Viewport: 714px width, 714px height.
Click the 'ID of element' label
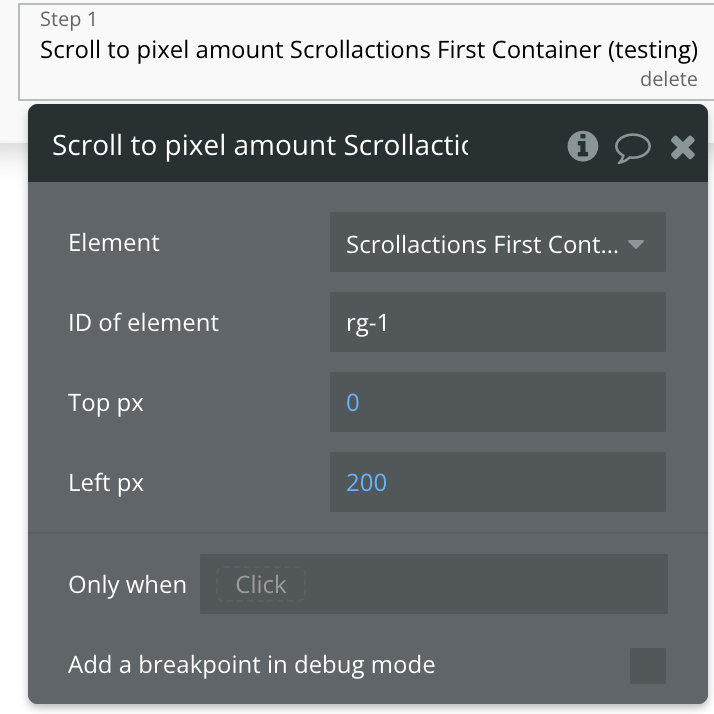coord(143,323)
